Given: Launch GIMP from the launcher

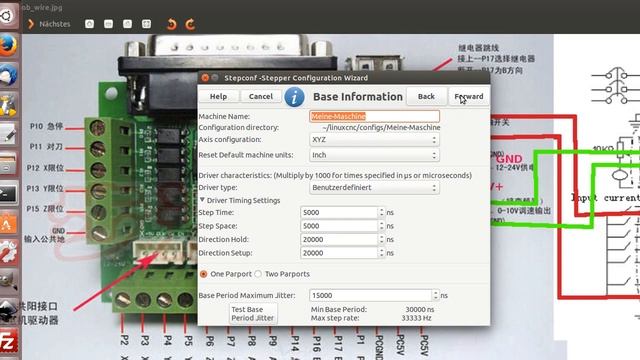Looking at the screenshot, I should point(8,281).
